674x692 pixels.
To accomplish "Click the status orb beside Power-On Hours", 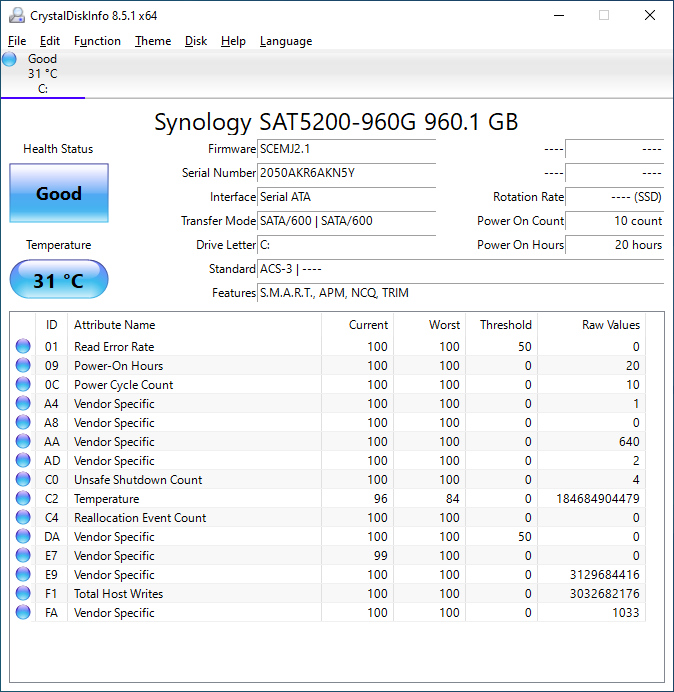I will click(23, 366).
